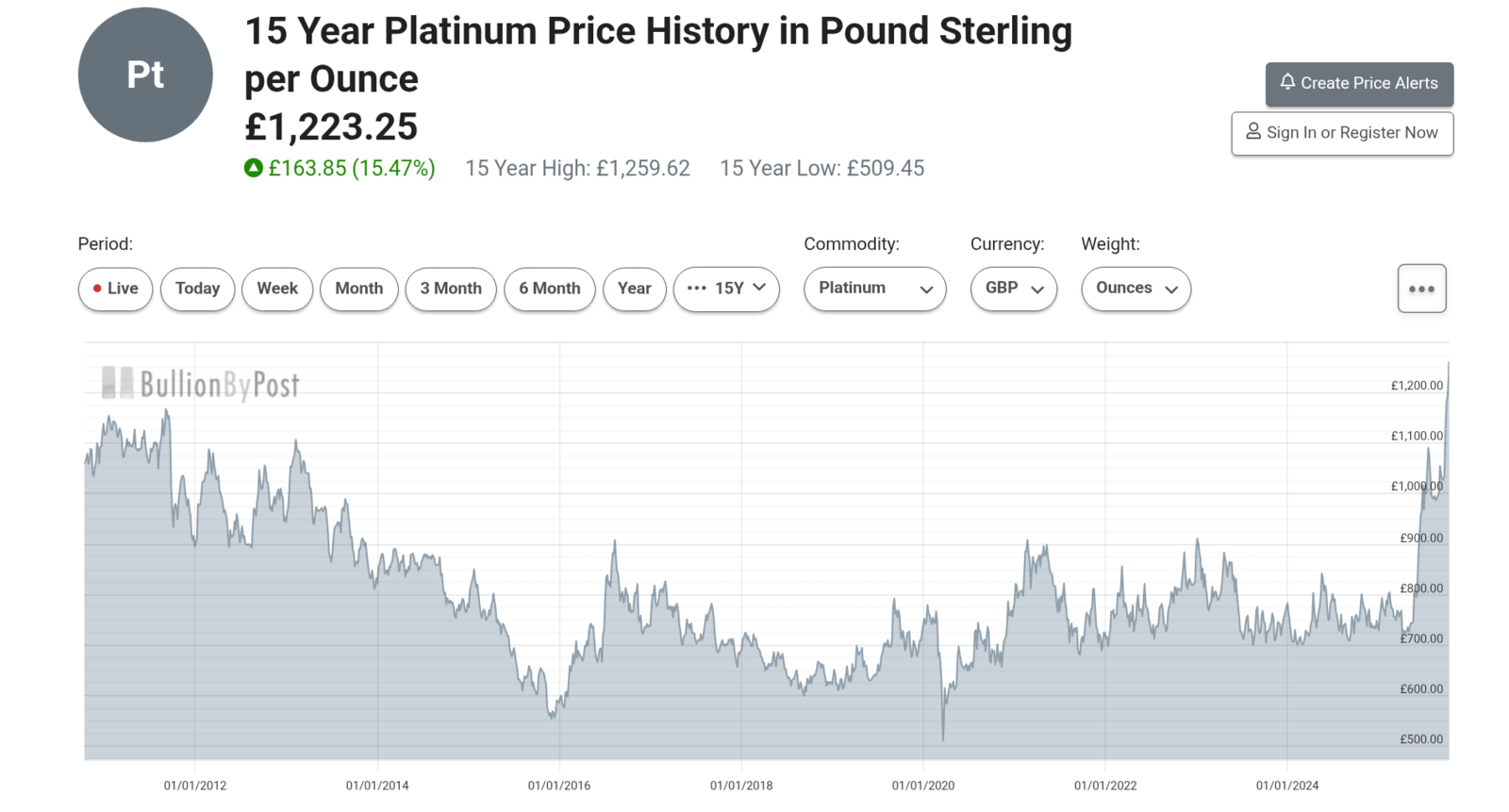Viewport: 1509px width, 812px height.
Task: Expand the 15Y period dropdown
Action: pyautogui.click(x=726, y=289)
